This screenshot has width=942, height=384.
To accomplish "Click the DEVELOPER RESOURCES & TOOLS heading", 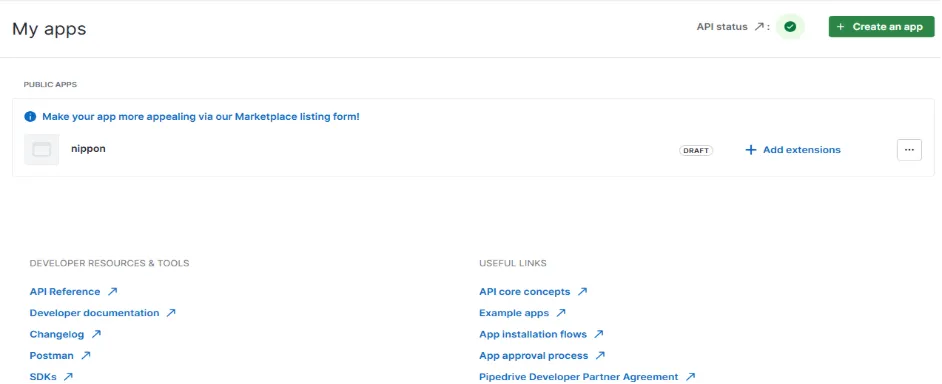I will 109,263.
